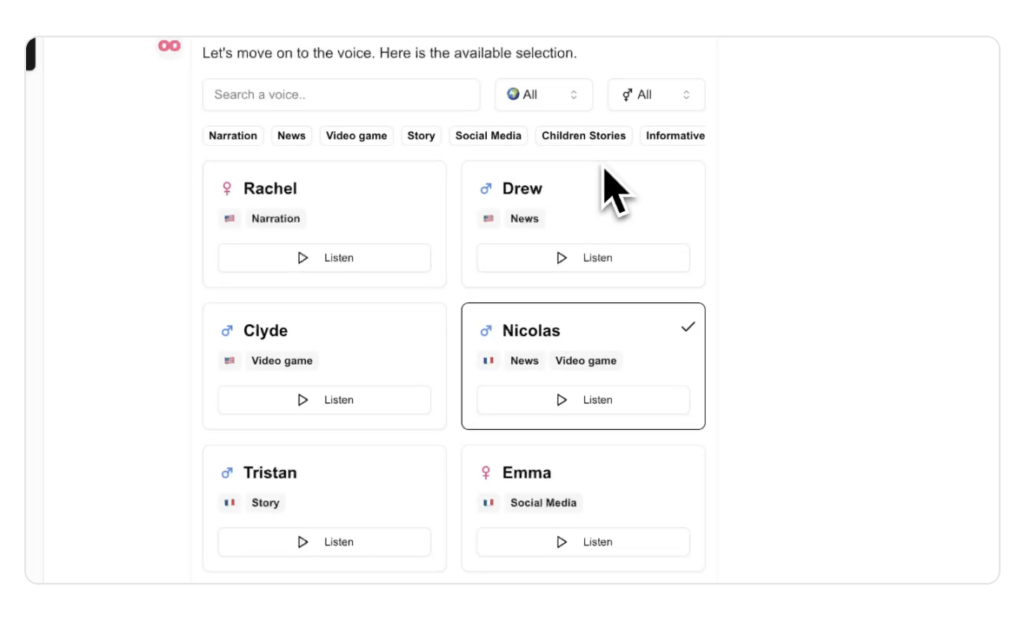Image resolution: width=1024 pixels, height=622 pixels.
Task: Click the play icon on Drew's card
Action: (x=561, y=258)
